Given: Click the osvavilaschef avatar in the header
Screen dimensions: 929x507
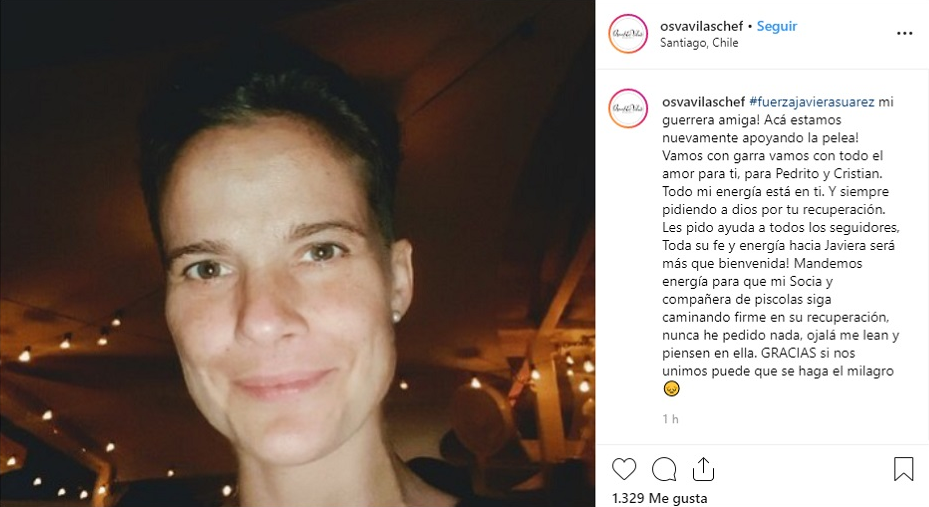Looking at the screenshot, I should click(628, 34).
